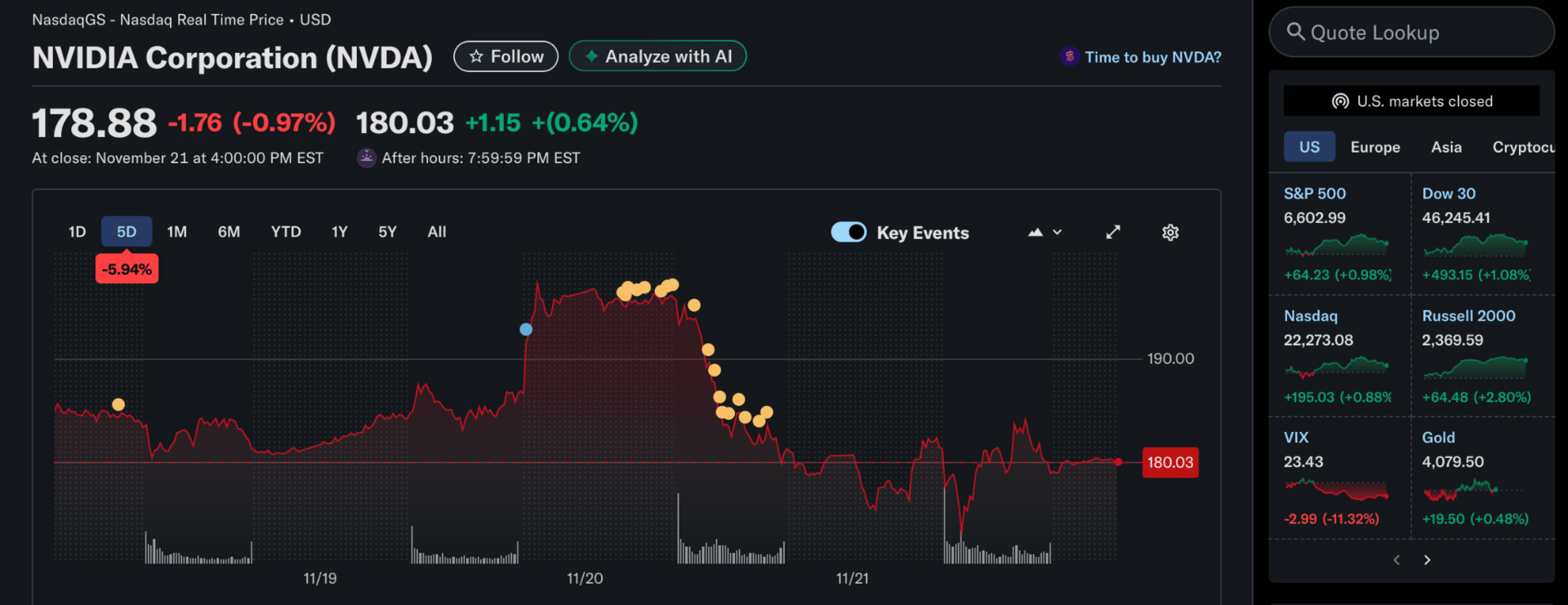Click the -1.76 (-0.97%) price change
1568x605 pixels.
click(252, 122)
